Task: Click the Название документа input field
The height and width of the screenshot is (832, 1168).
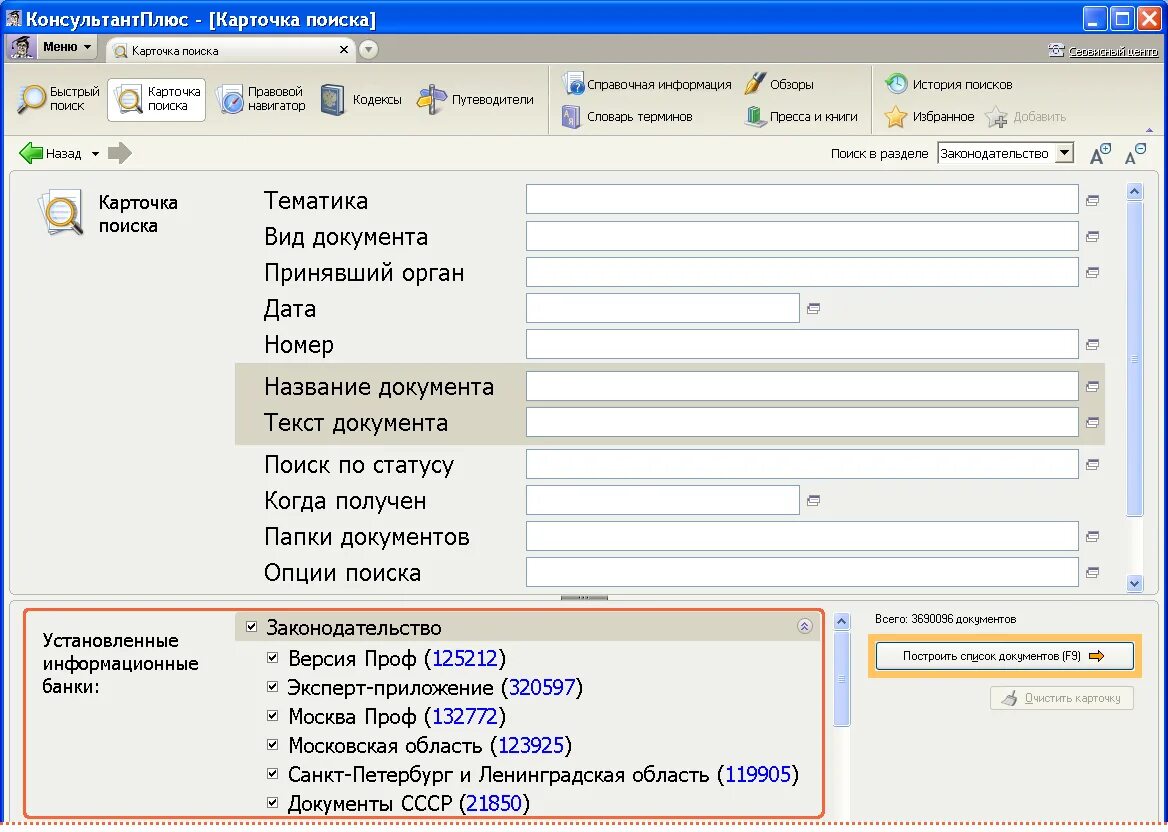Action: point(802,386)
